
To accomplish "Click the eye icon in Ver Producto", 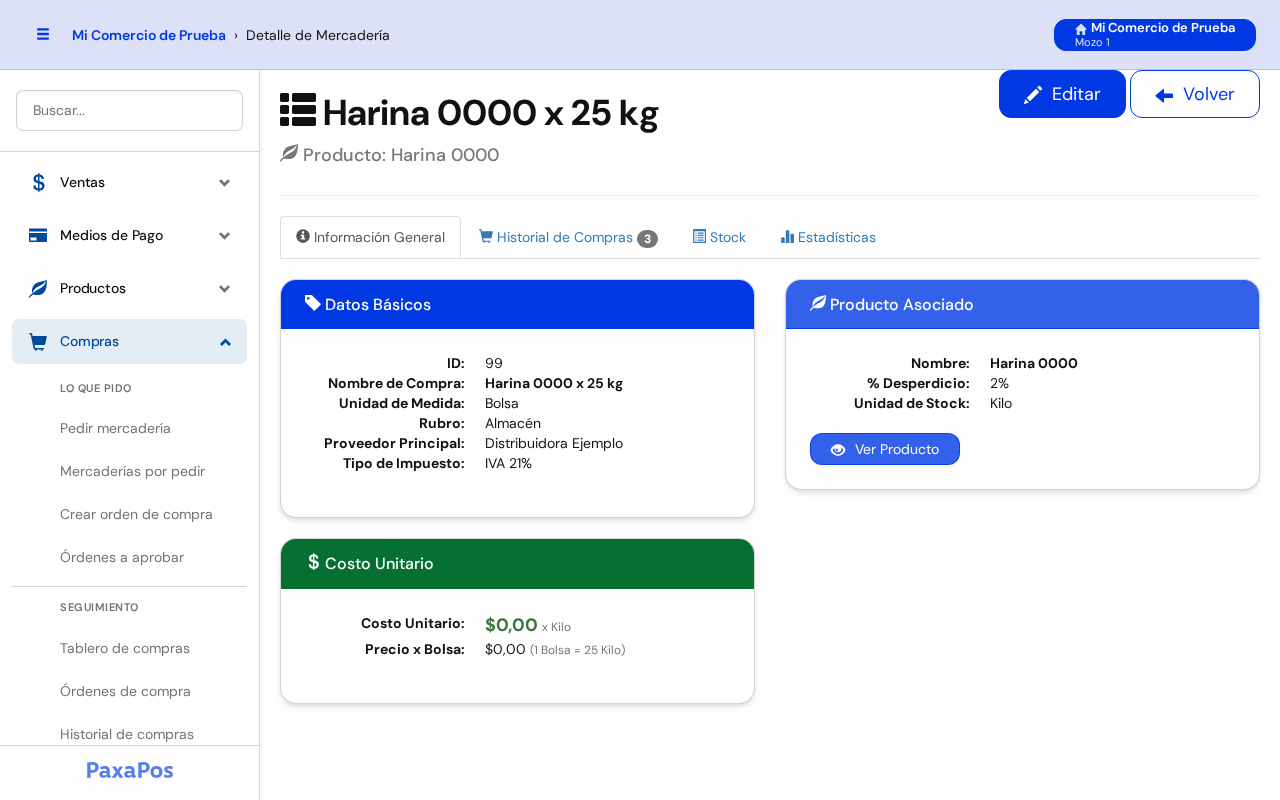I will tap(838, 450).
